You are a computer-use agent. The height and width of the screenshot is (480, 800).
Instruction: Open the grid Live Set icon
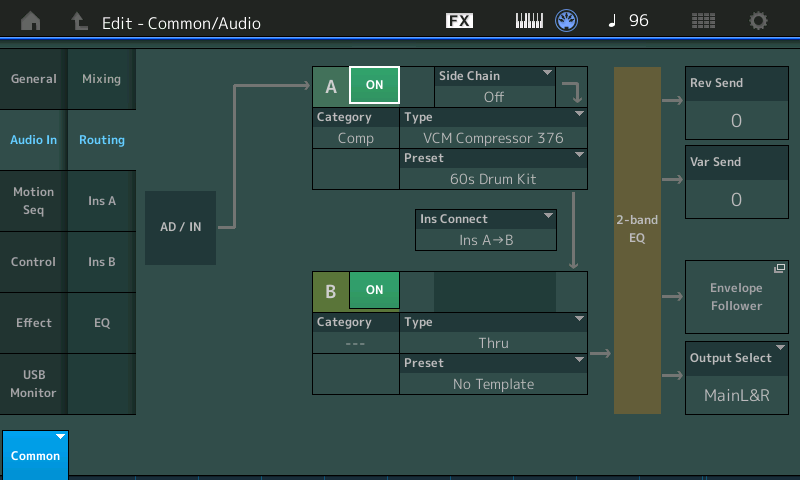point(703,21)
